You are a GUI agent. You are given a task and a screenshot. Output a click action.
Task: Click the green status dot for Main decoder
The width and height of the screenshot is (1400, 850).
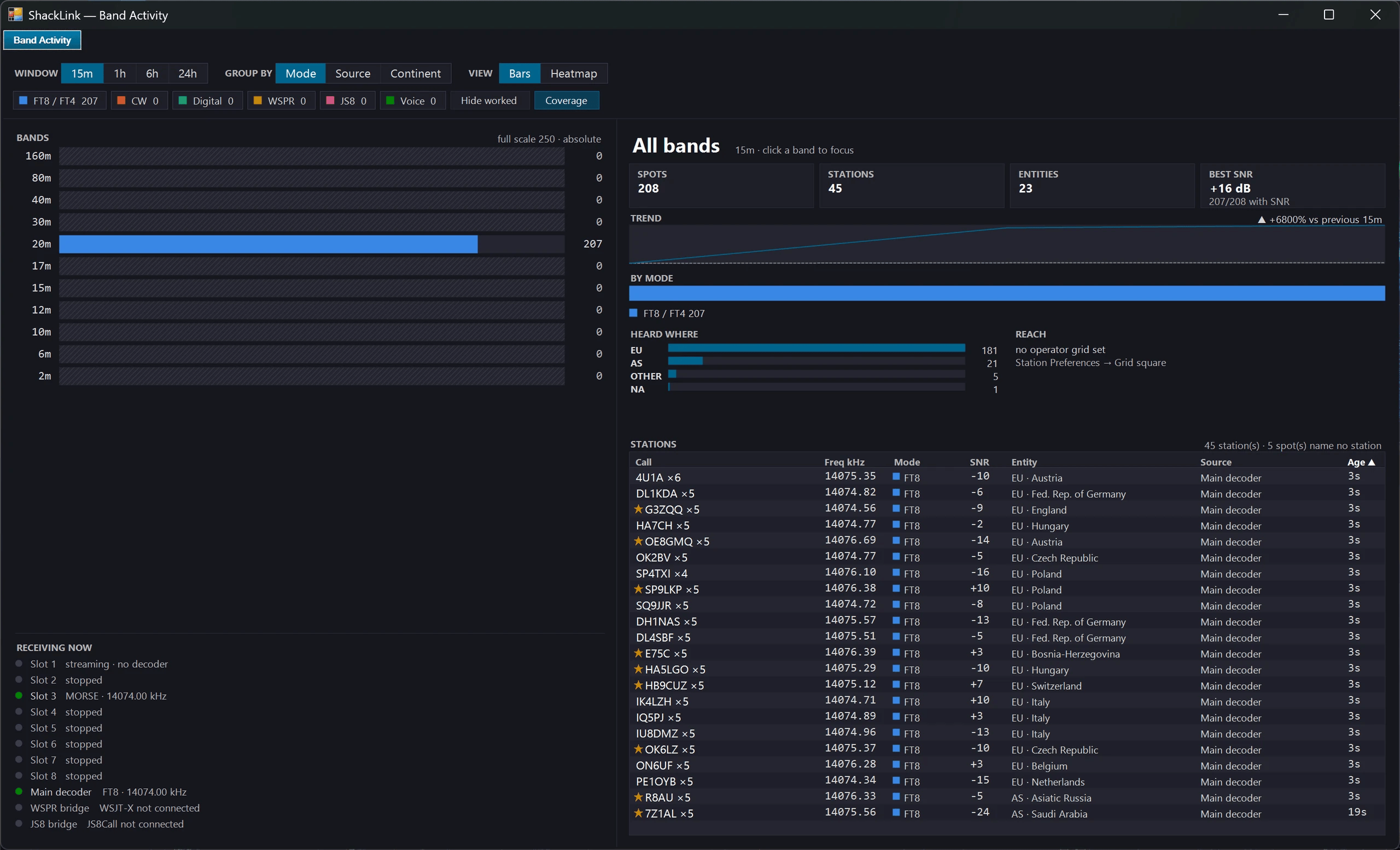click(x=19, y=791)
